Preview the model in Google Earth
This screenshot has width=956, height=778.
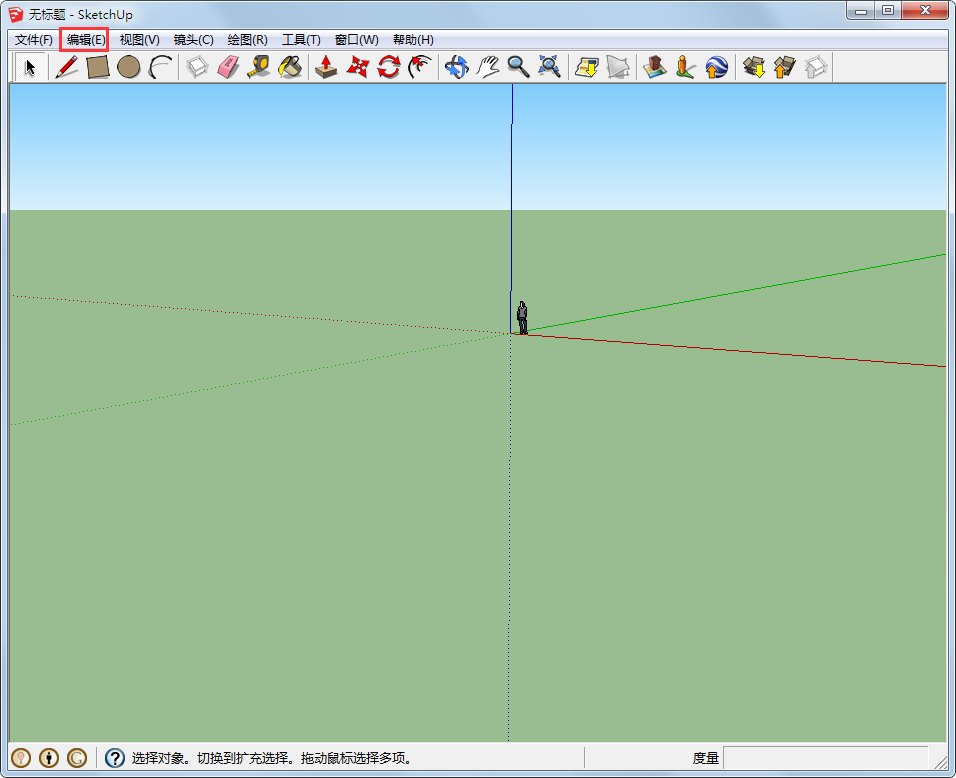click(x=716, y=67)
